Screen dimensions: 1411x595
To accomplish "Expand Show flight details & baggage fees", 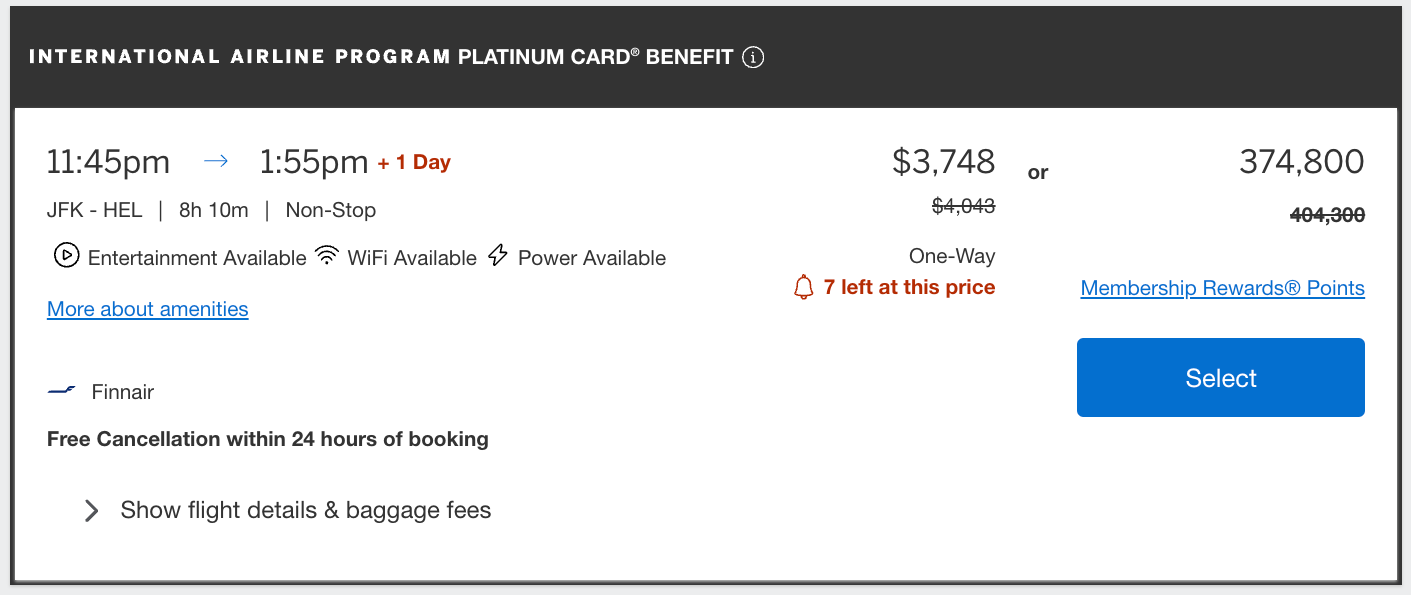I will (305, 510).
